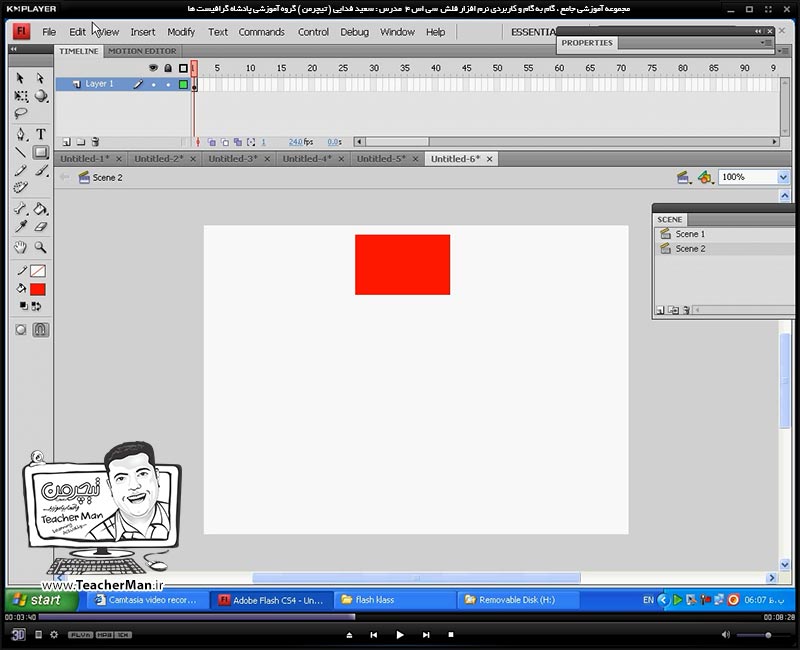Select the Brush tool
800x650 pixels.
41,170
